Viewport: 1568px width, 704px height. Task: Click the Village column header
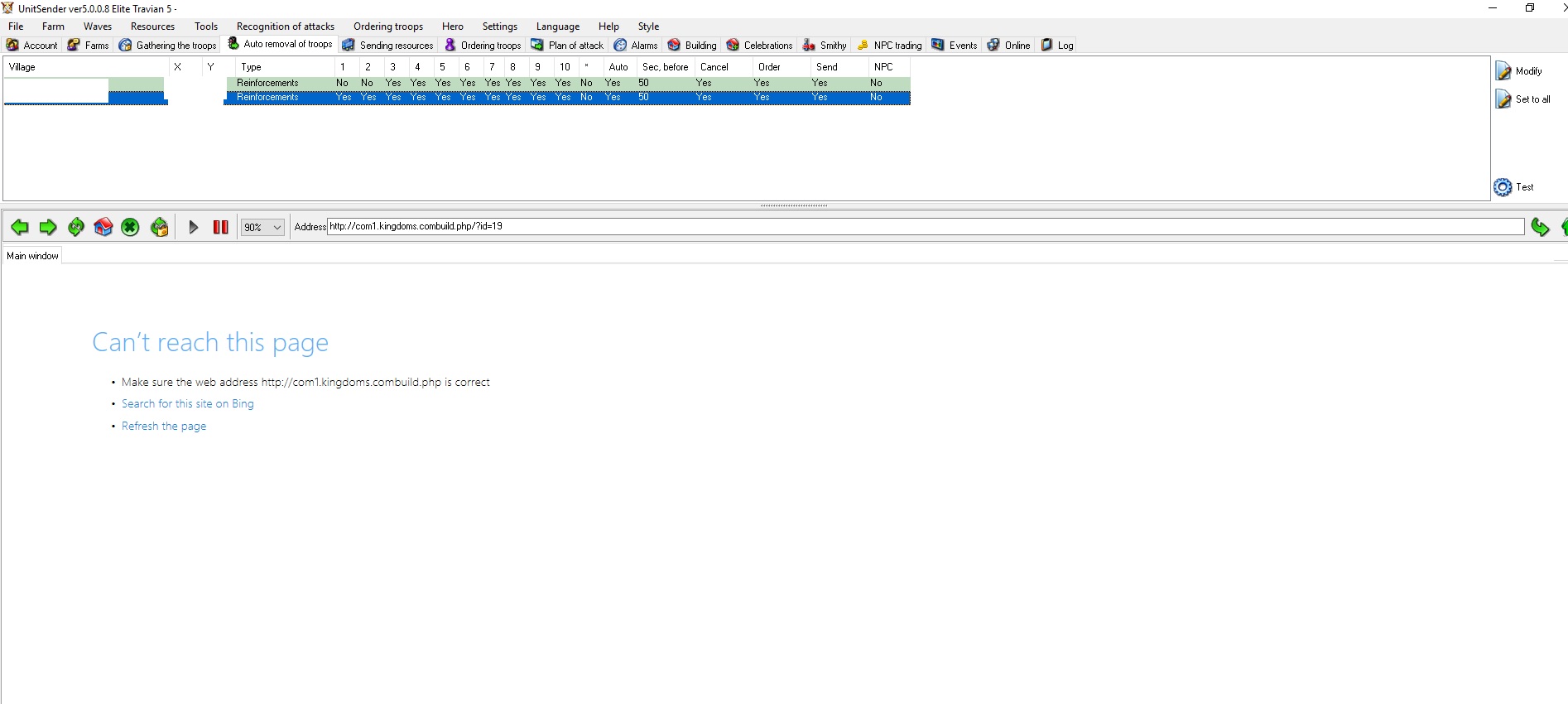[86, 67]
